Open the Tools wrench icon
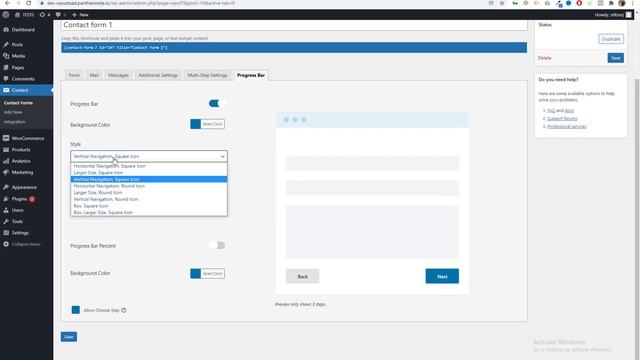This screenshot has height=360, width=640. (6, 222)
